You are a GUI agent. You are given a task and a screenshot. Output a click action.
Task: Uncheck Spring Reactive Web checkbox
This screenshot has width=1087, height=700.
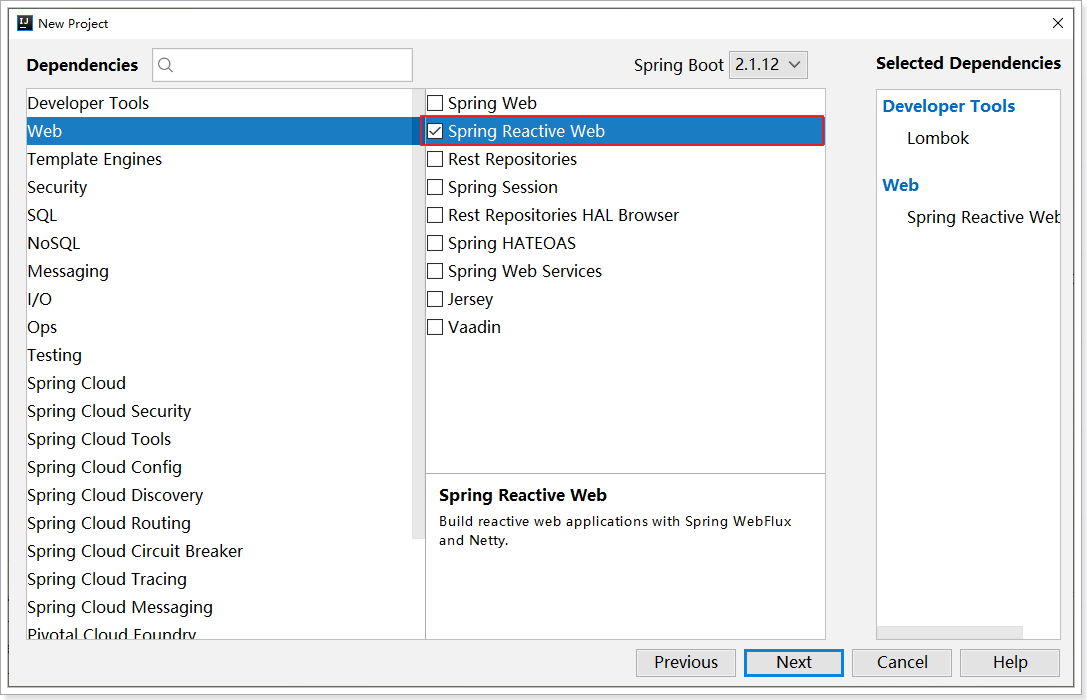click(435, 131)
